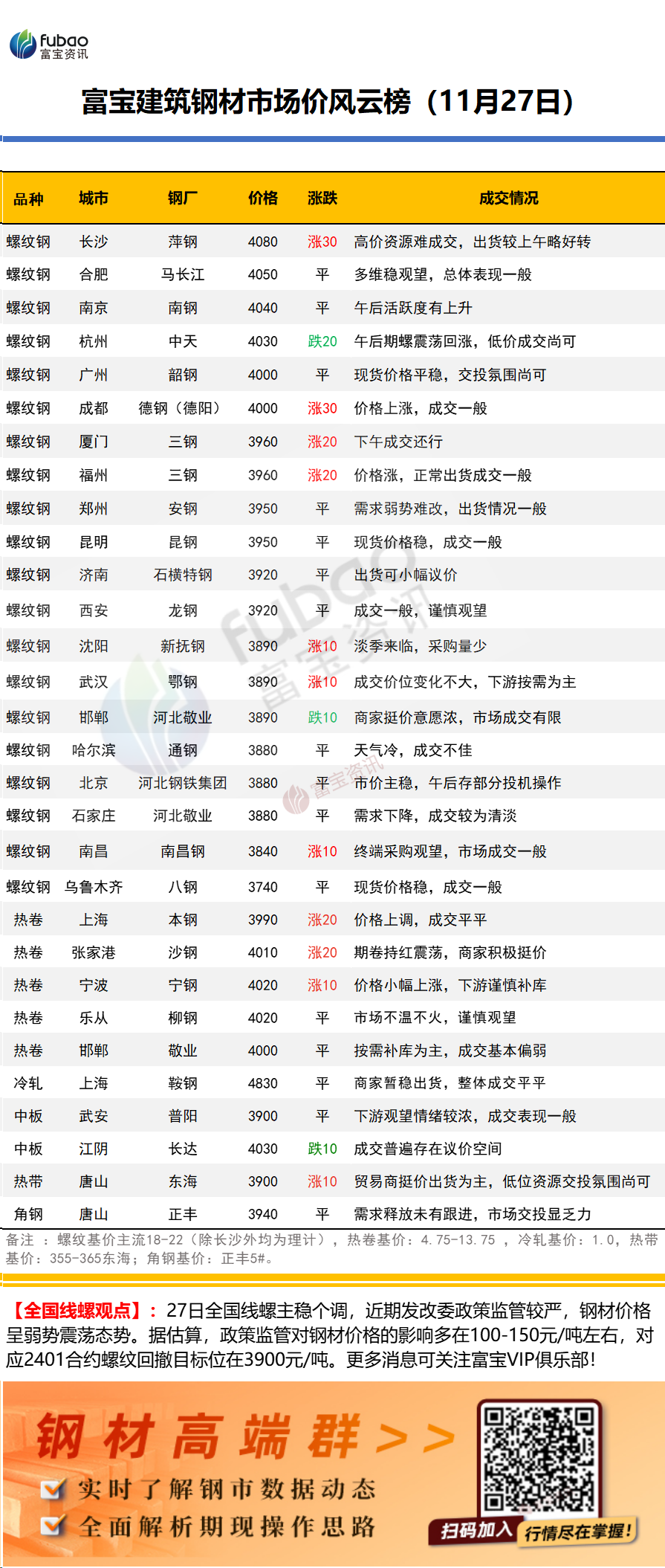
Task: Click the 河北钢铁集团 mill cell
Action: [183, 783]
